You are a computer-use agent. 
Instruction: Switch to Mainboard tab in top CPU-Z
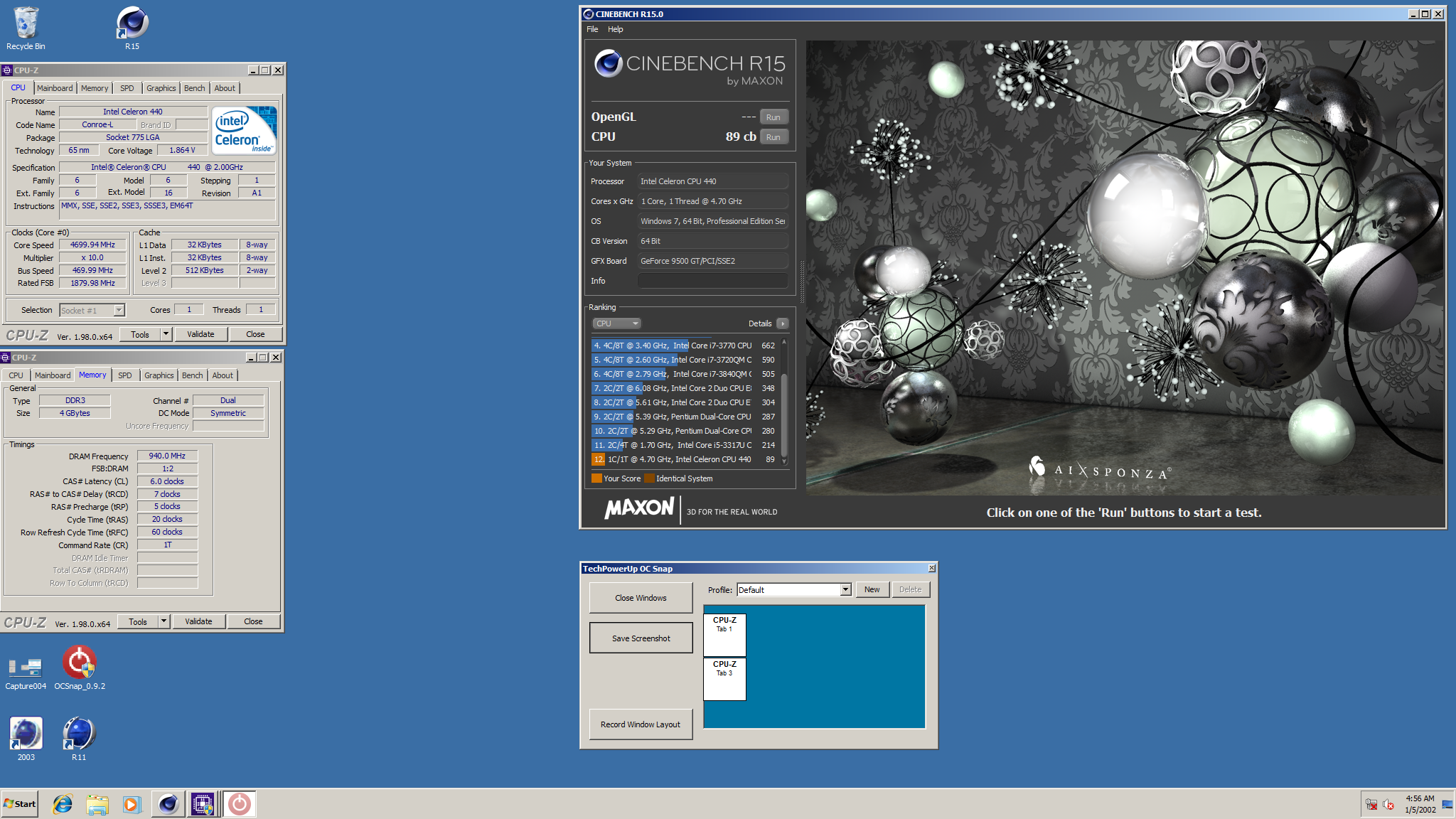tap(55, 88)
